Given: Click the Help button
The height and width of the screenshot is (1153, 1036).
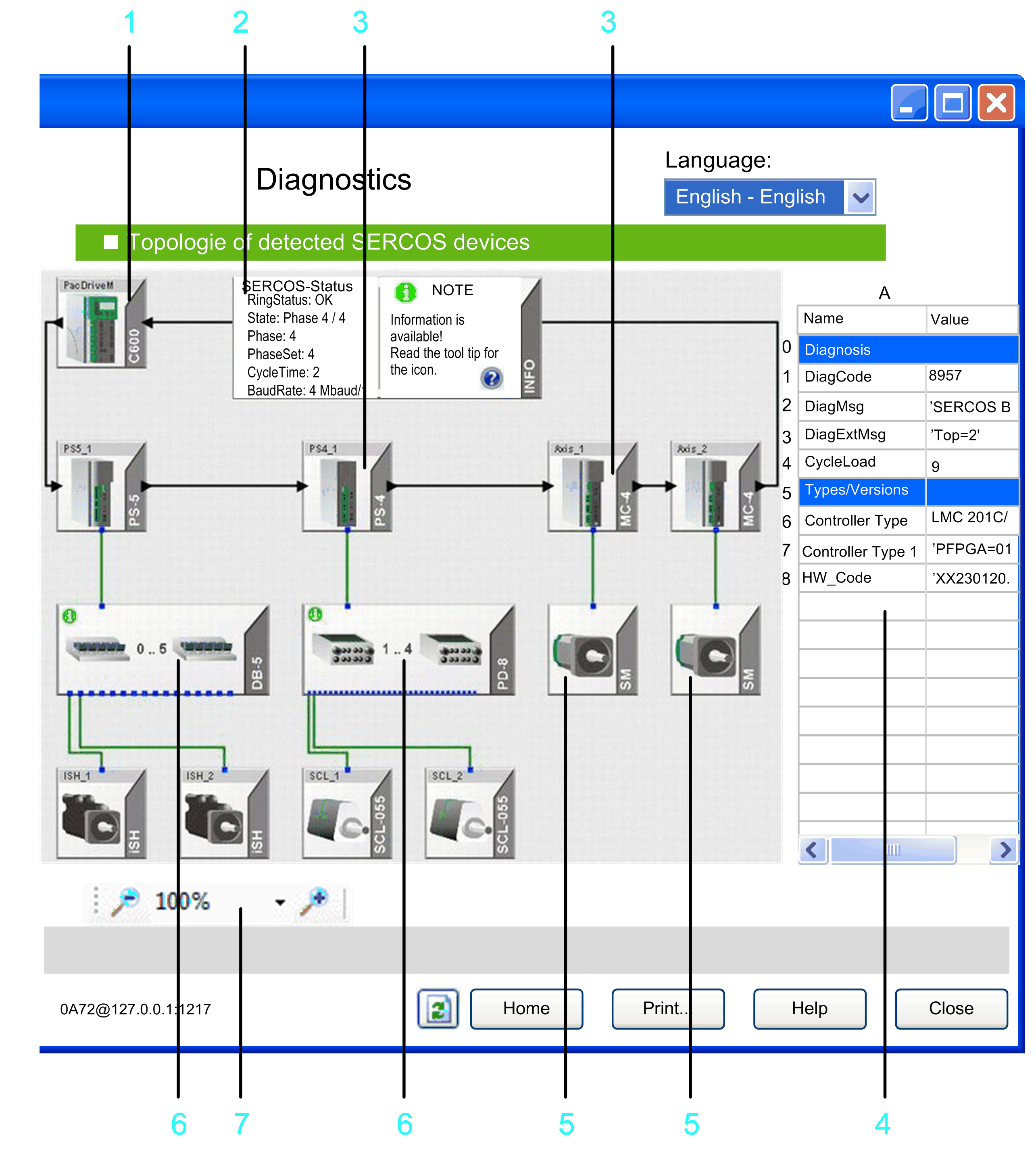Looking at the screenshot, I should [x=809, y=1009].
